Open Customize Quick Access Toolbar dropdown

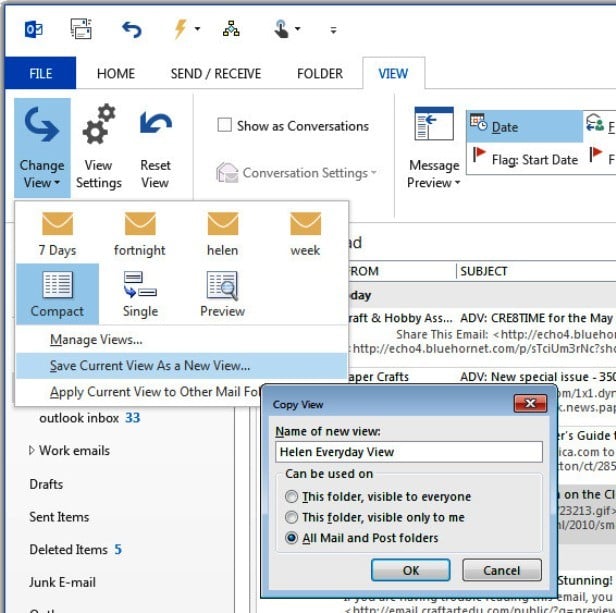click(333, 30)
